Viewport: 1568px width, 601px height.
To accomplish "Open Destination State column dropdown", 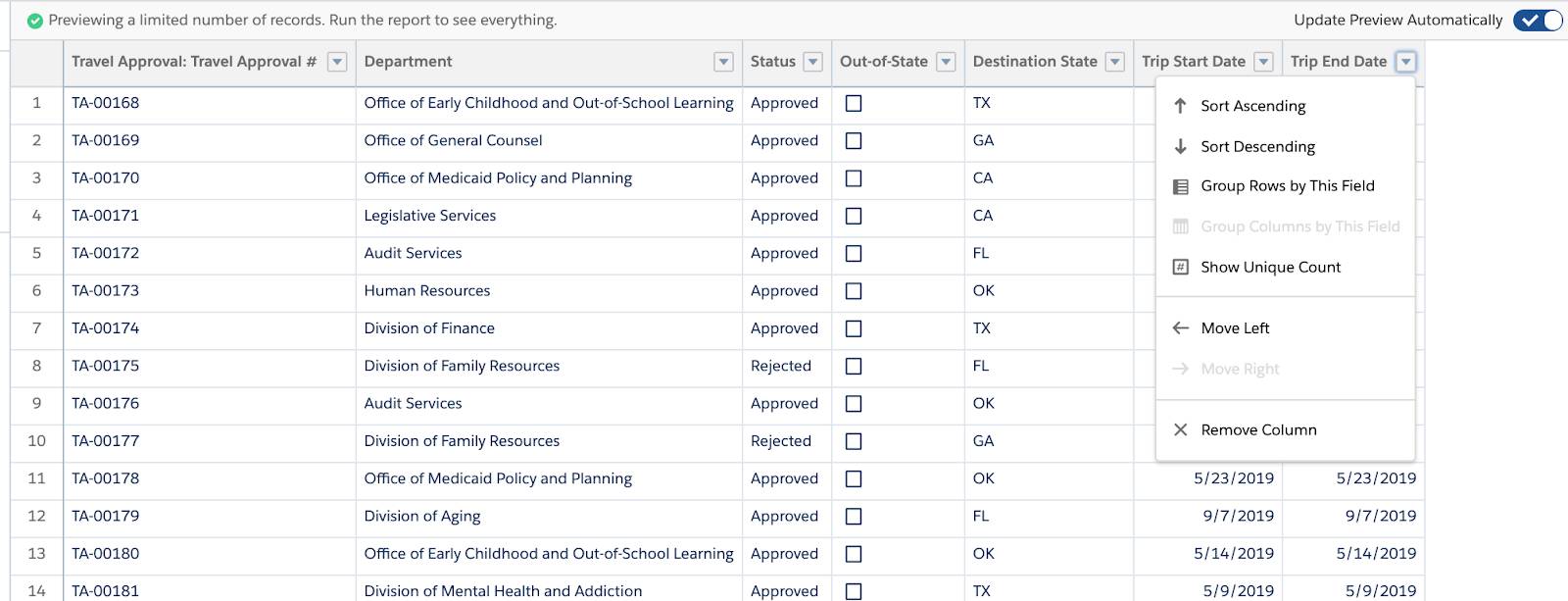I will point(1114,62).
